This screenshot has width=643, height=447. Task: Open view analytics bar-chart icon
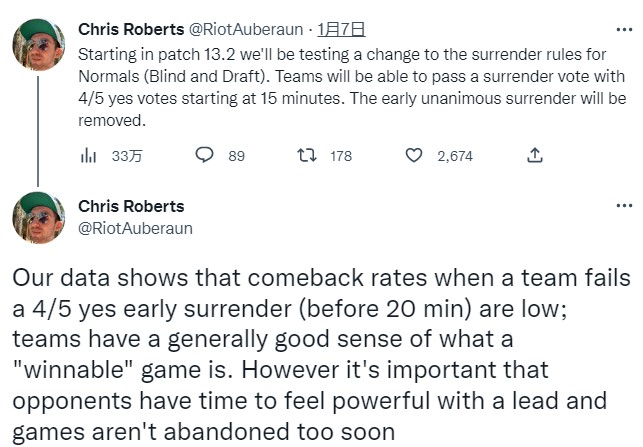coord(88,156)
